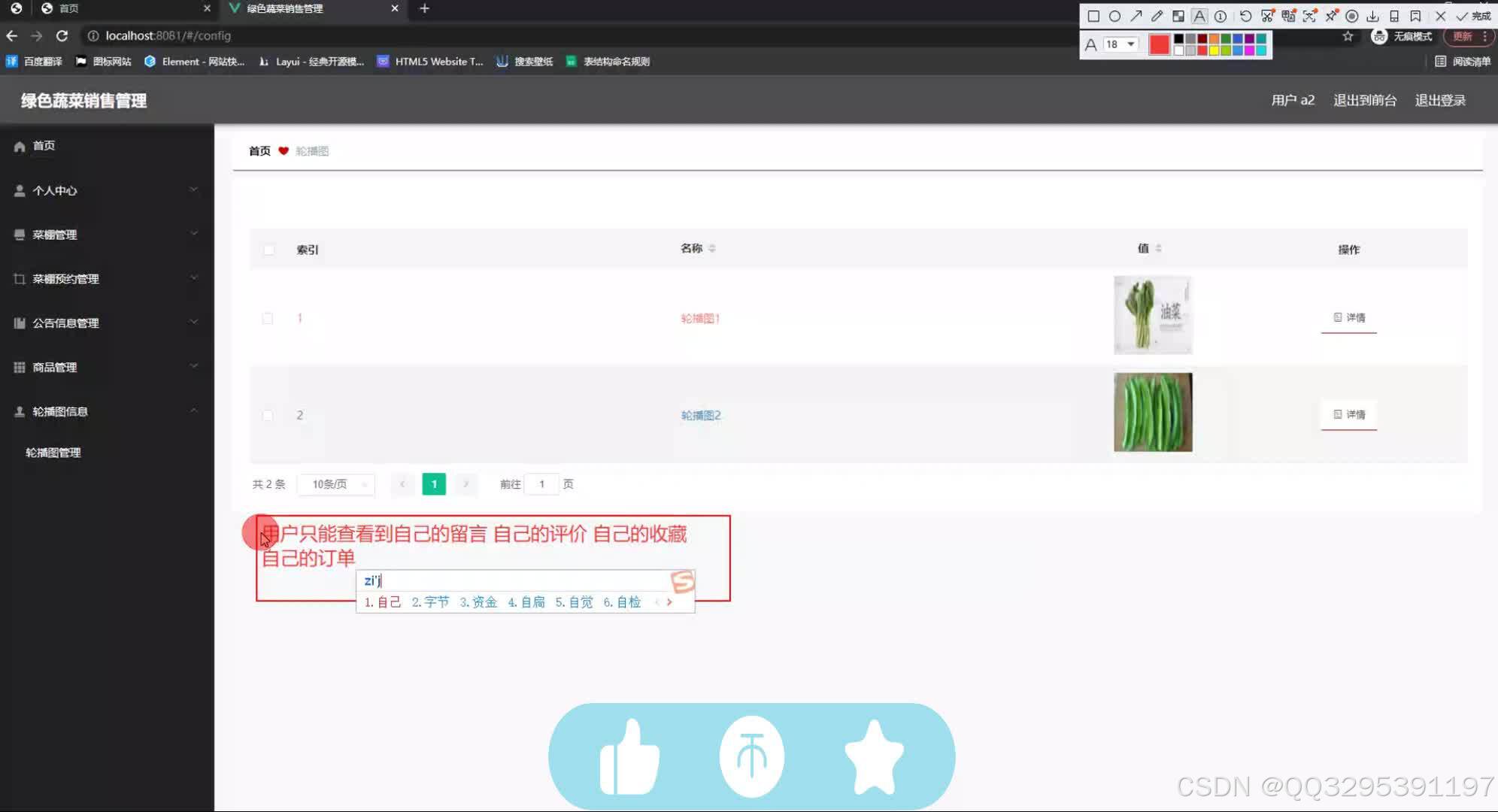This screenshot has width=1498, height=812.
Task: Pick the yellow color swatch
Action: pos(1214,50)
